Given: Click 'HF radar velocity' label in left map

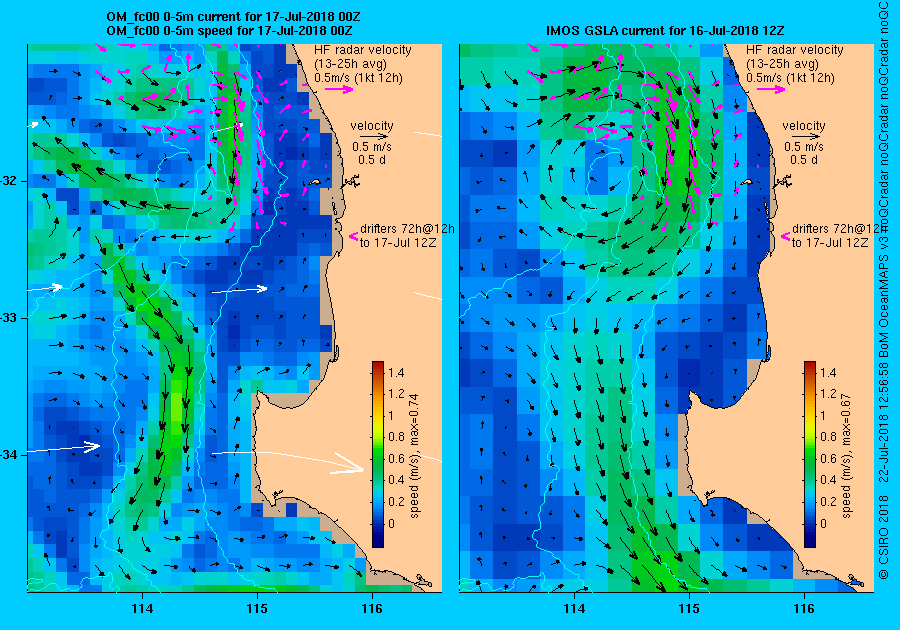Looking at the screenshot, I should pos(363,50).
